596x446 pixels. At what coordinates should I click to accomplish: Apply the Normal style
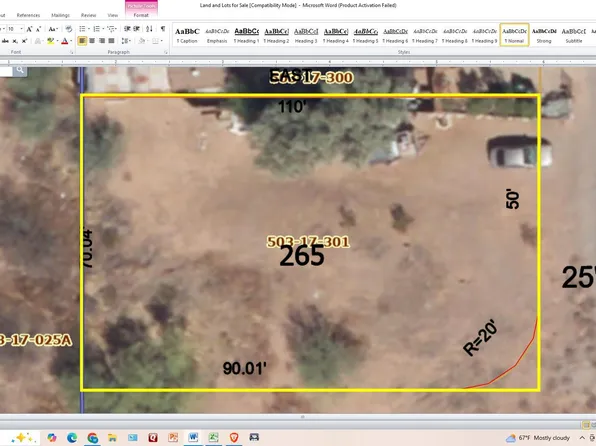[x=514, y=35]
